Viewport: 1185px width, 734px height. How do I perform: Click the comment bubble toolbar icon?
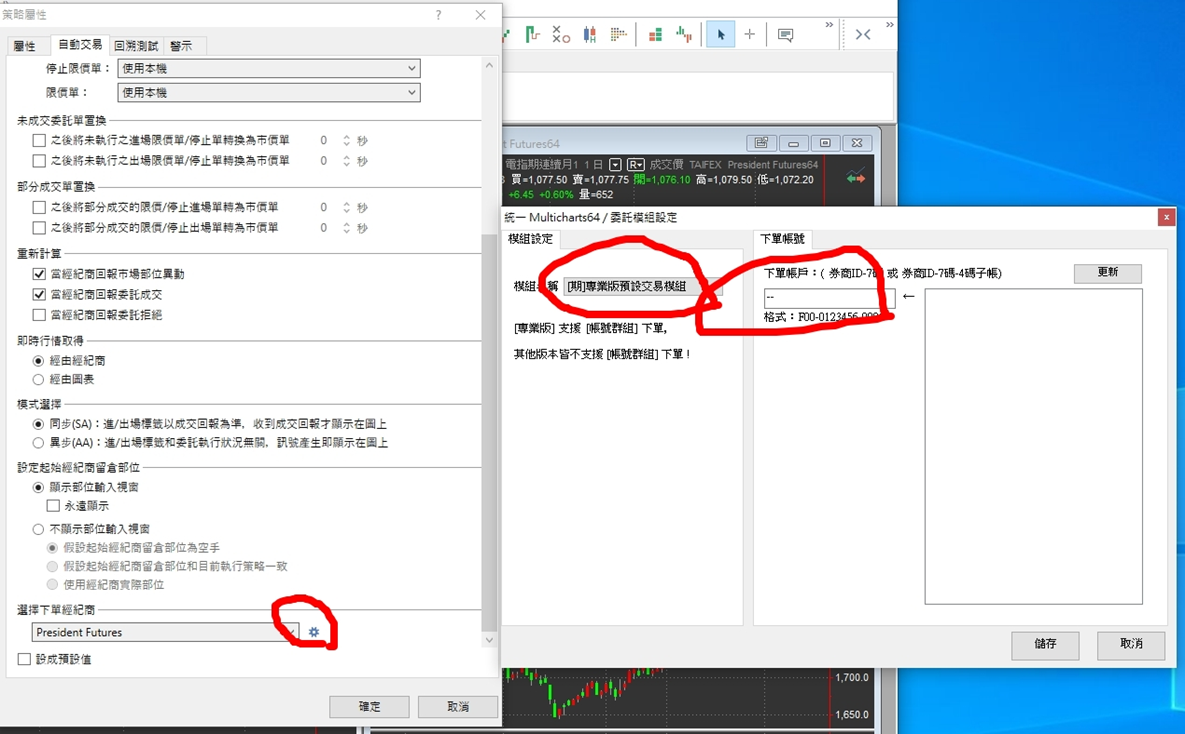pos(785,35)
